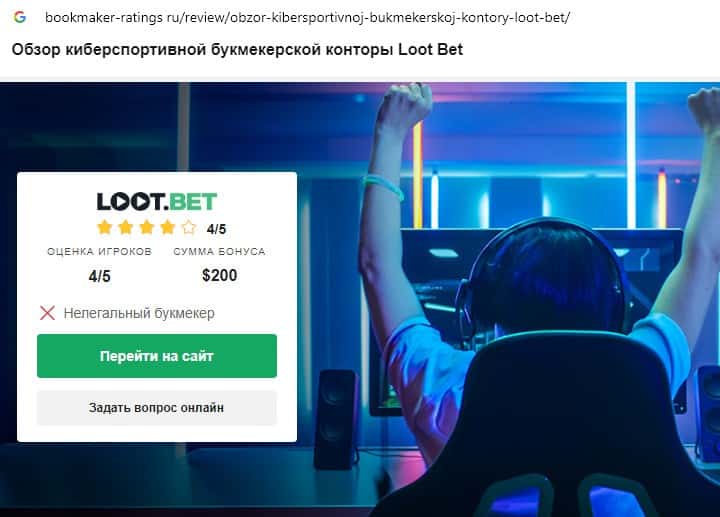This screenshot has height=517, width=720.
Task: Click the second gold rating star
Action: click(x=126, y=227)
